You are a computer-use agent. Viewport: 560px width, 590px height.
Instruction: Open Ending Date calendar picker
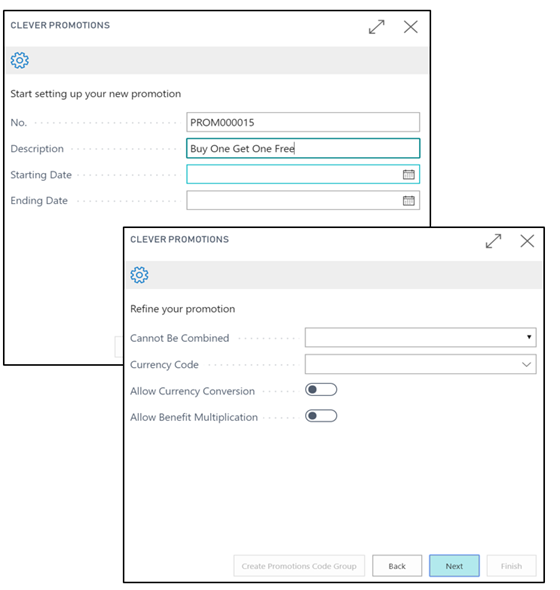[408, 201]
